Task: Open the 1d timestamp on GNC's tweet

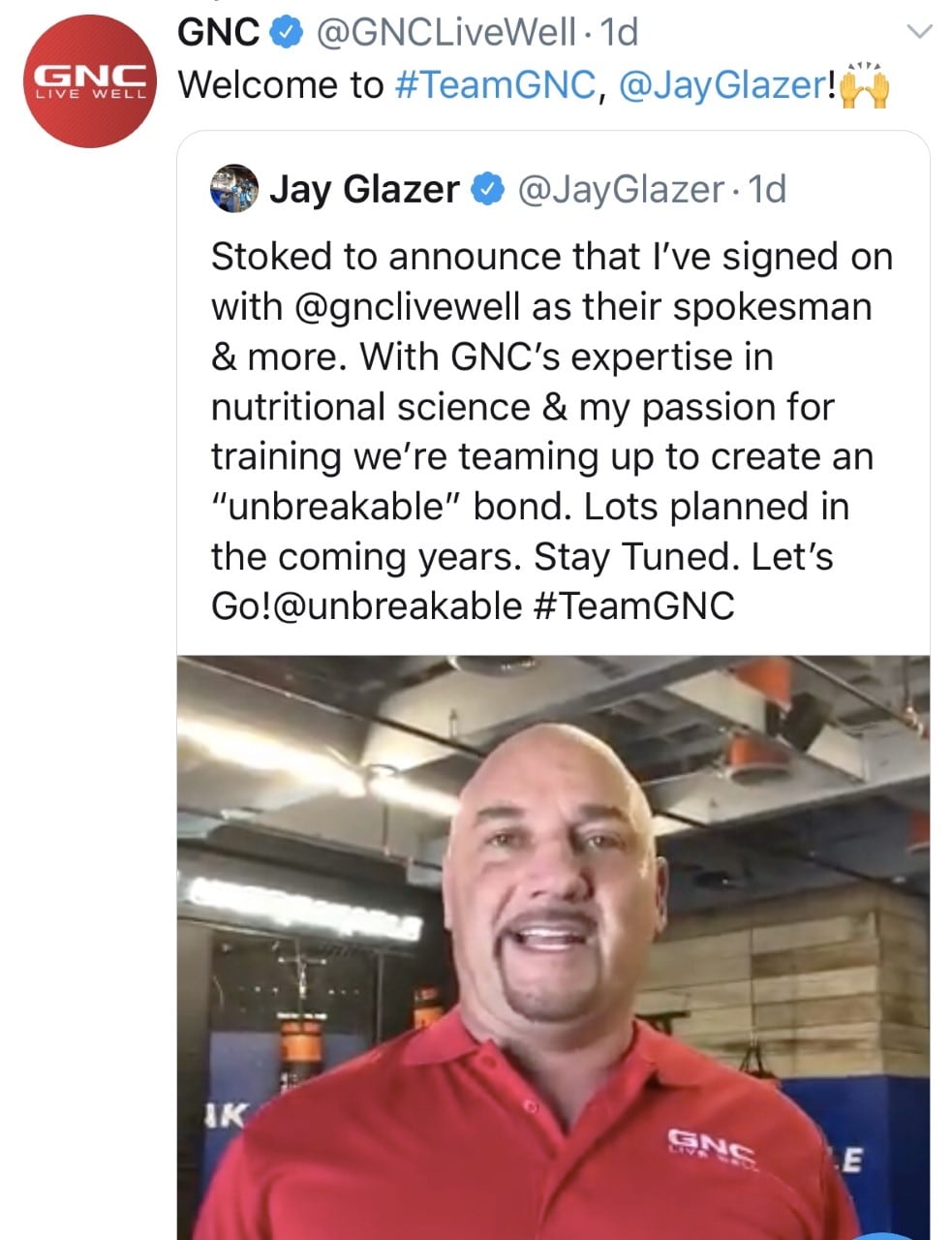Action: point(619,34)
